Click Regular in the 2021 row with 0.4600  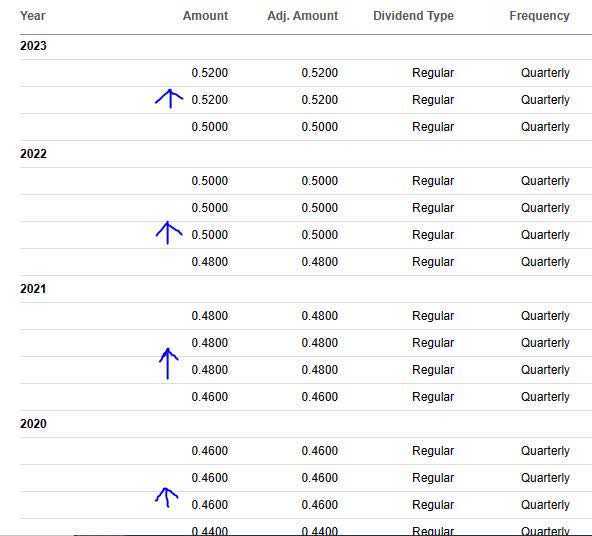point(433,397)
